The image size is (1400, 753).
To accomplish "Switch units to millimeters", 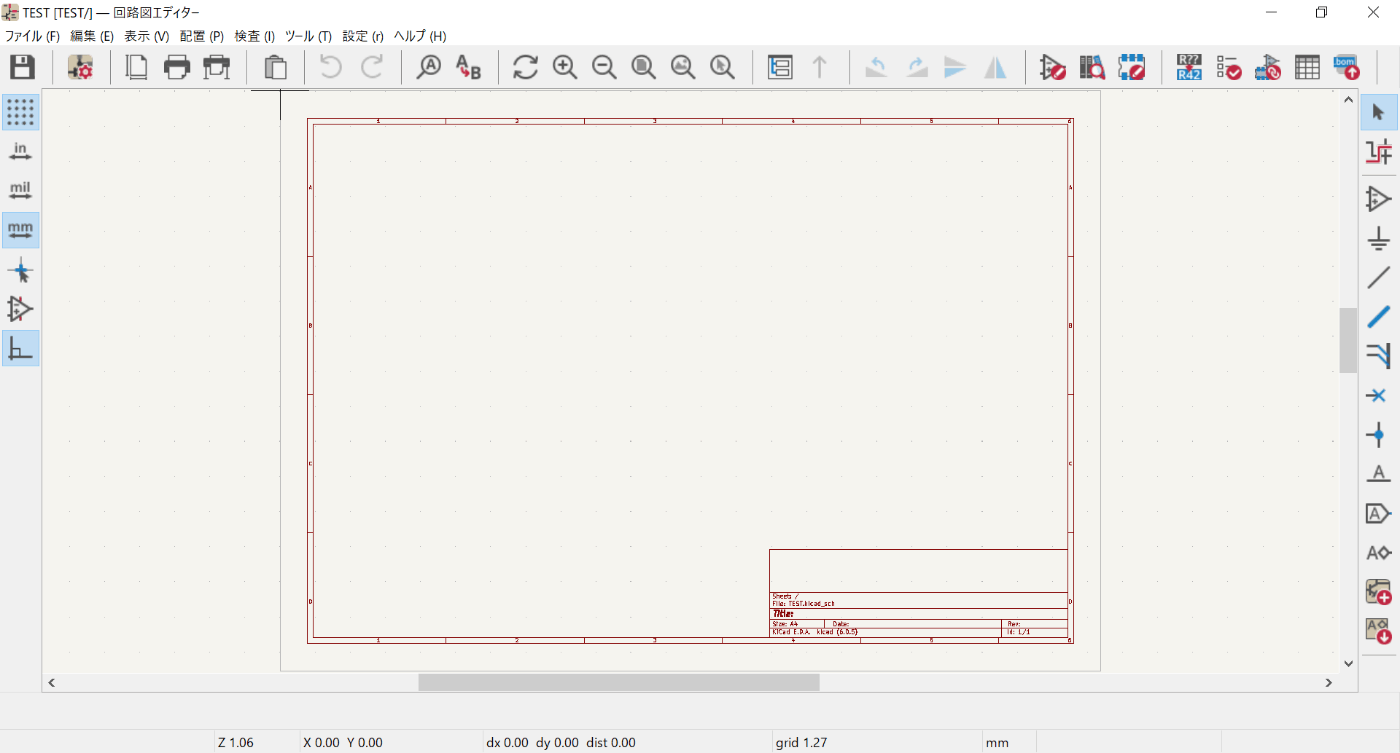I will [x=20, y=230].
